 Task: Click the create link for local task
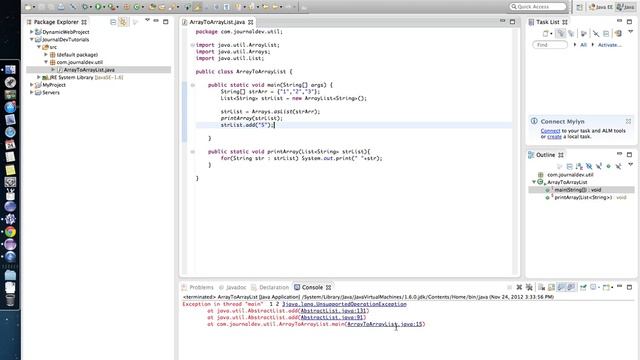554,137
